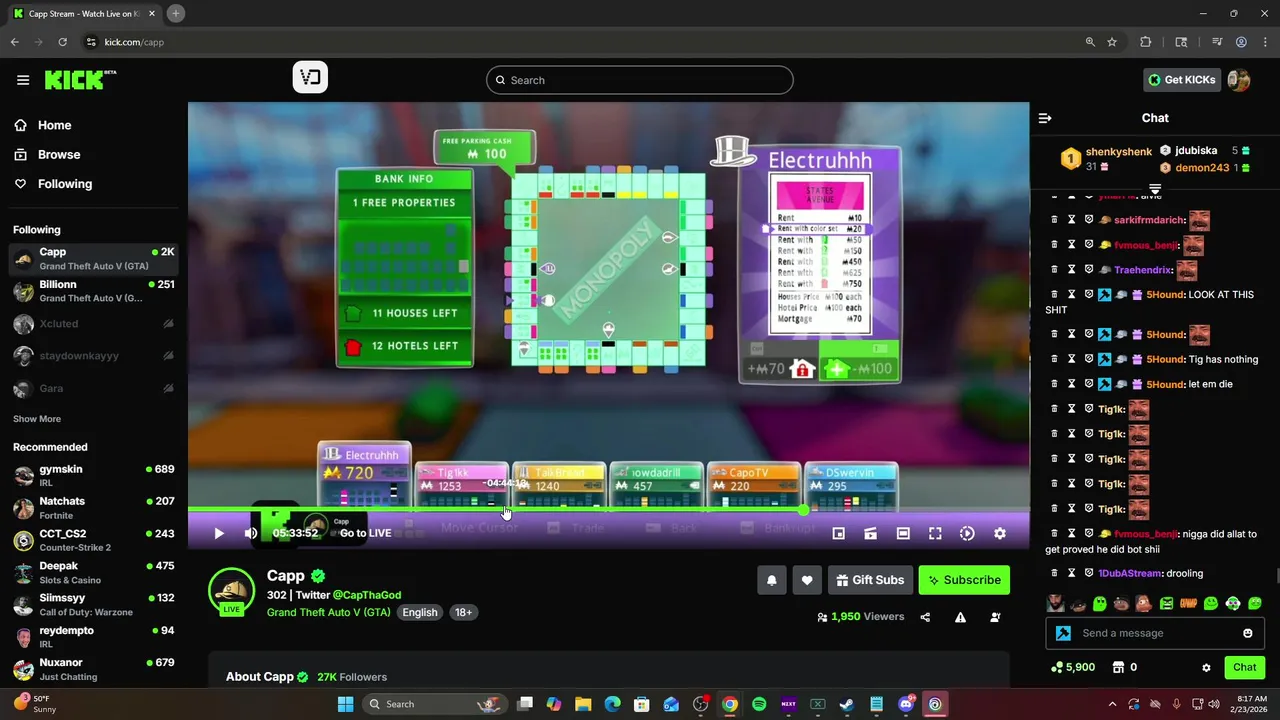Open Slimssyy recommended channel
Image resolution: width=1280 pixels, height=720 pixels.
click(94, 605)
